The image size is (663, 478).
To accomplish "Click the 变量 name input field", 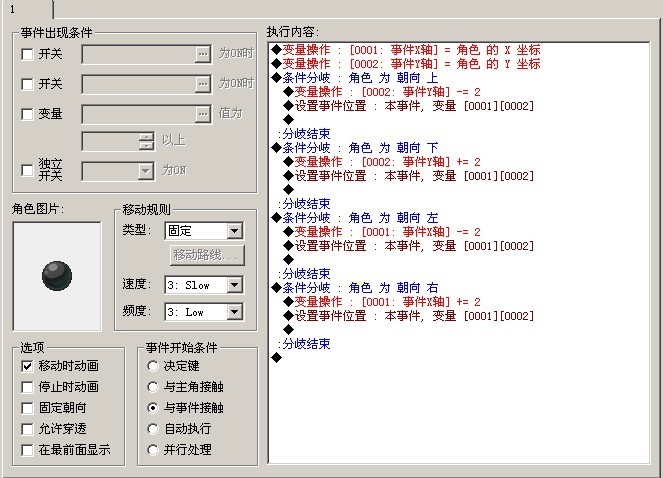I will coord(139,114).
